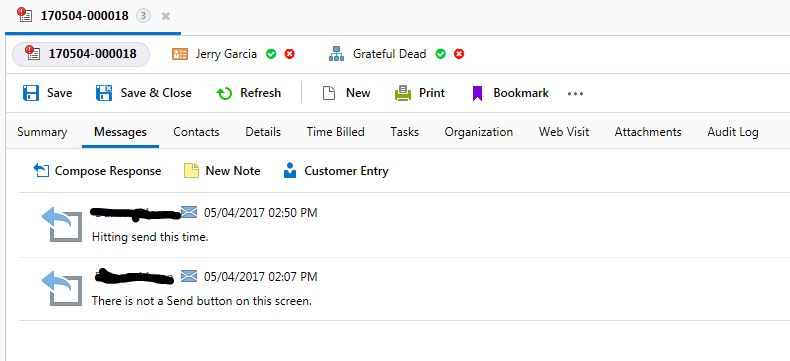
Task: Switch to the Summary tab
Action: click(x=42, y=132)
